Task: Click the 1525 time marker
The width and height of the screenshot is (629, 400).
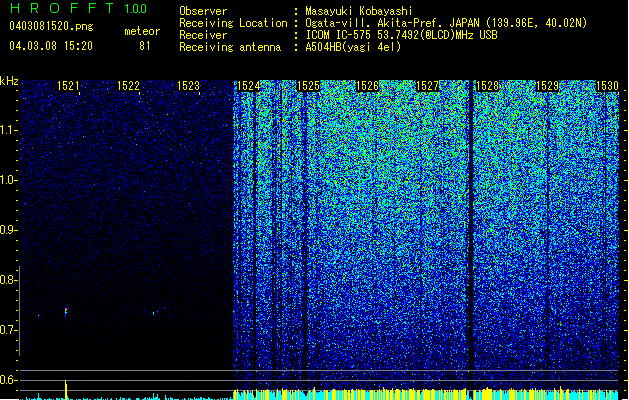Action: pos(308,86)
